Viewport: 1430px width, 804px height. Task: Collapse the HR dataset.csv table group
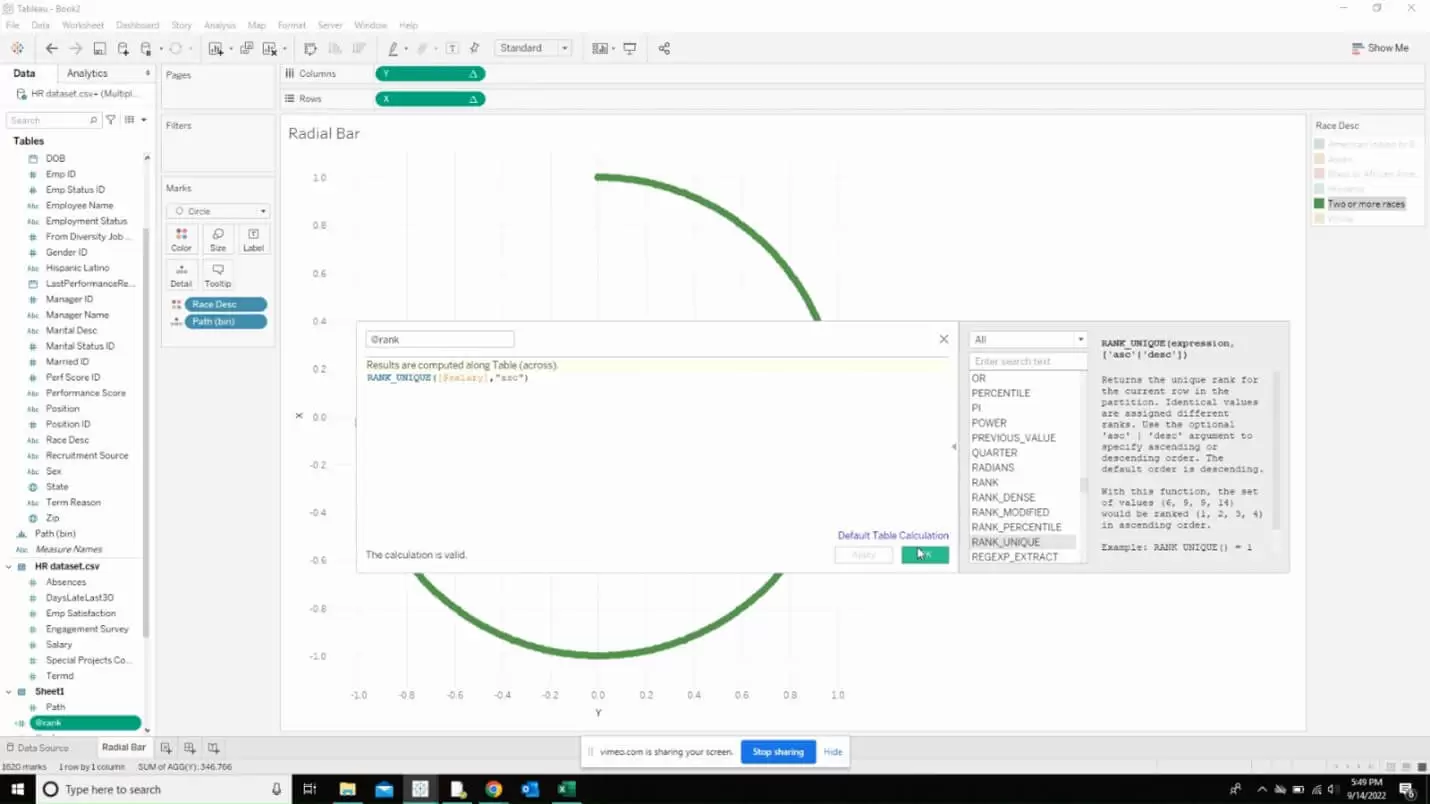[9, 566]
